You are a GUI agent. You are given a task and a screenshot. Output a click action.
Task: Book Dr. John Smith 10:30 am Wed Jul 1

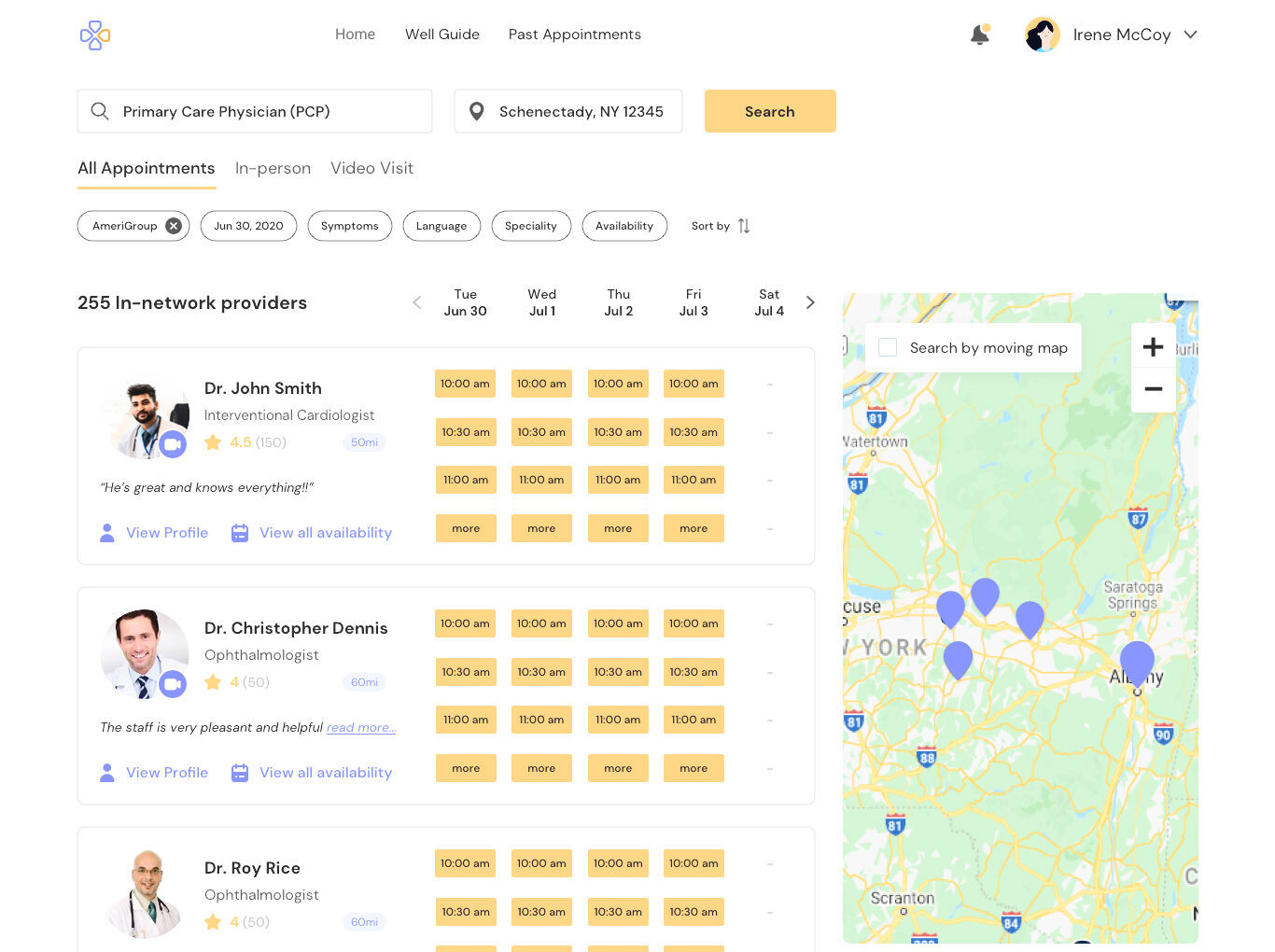[x=541, y=432]
